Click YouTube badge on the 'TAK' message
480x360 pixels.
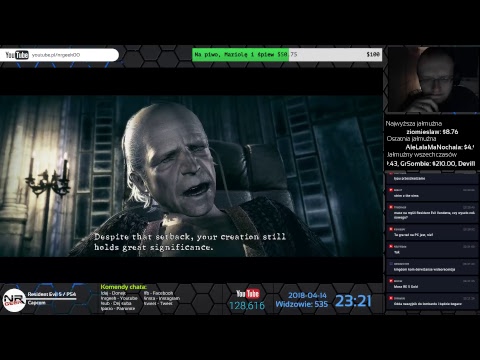coord(391,246)
